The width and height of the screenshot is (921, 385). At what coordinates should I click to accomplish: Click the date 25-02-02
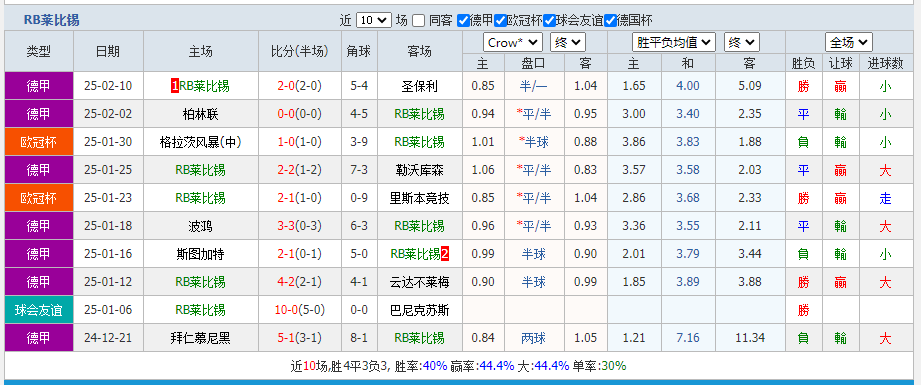[108, 114]
